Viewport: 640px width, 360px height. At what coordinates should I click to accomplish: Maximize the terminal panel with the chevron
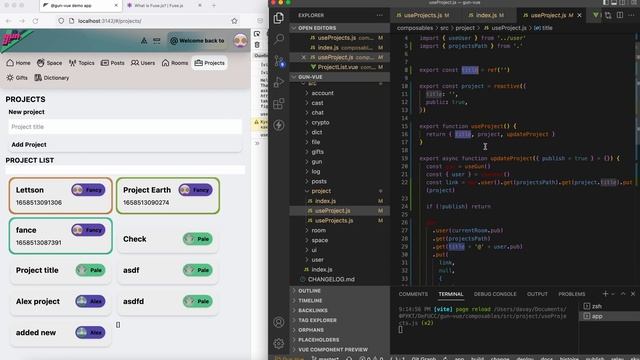click(x=623, y=293)
